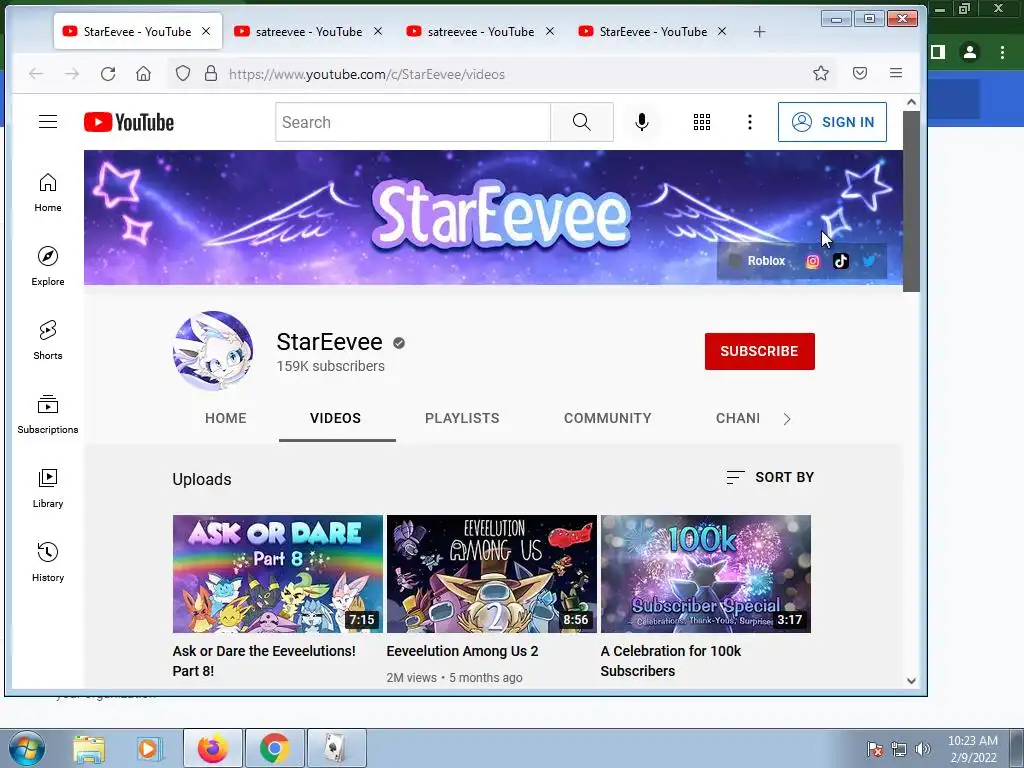Click the YouTube search input field
Screen dimensions: 1024x768
pyautogui.click(x=413, y=122)
